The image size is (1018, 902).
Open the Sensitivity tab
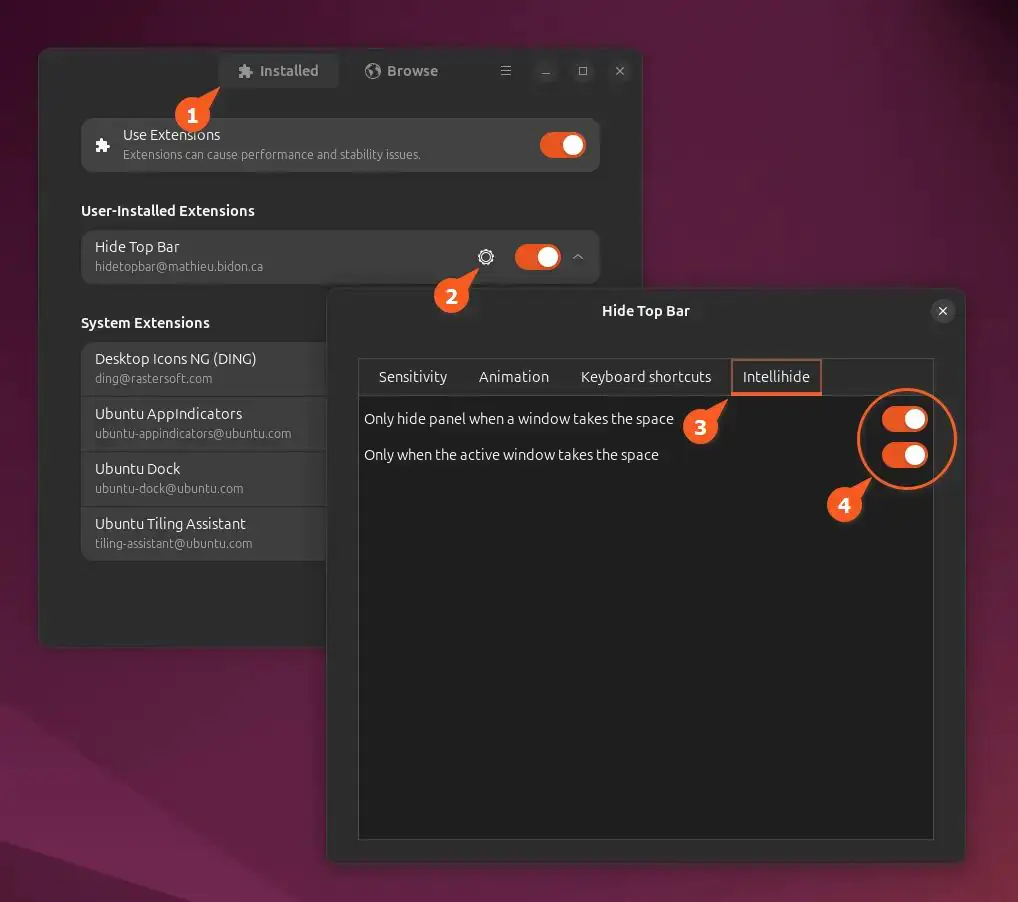pos(413,377)
